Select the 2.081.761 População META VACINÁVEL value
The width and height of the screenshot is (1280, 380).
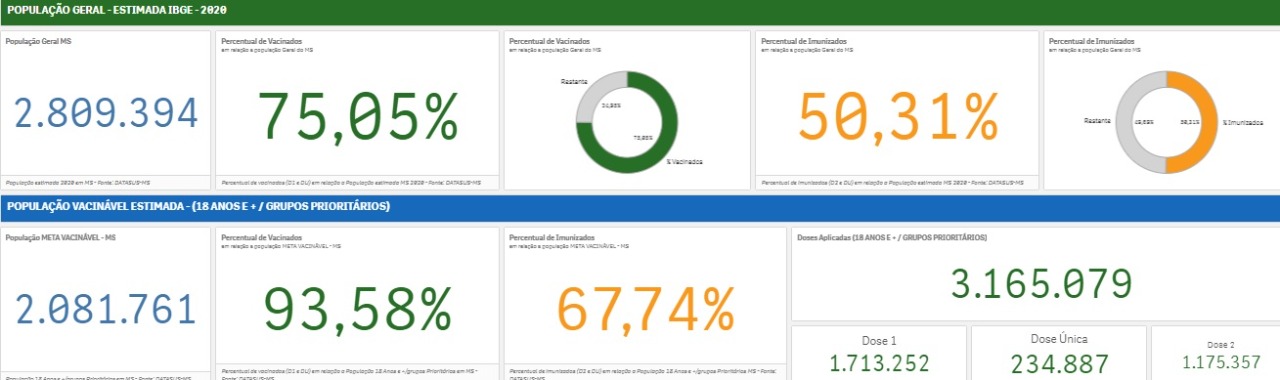pyautogui.click(x=106, y=309)
